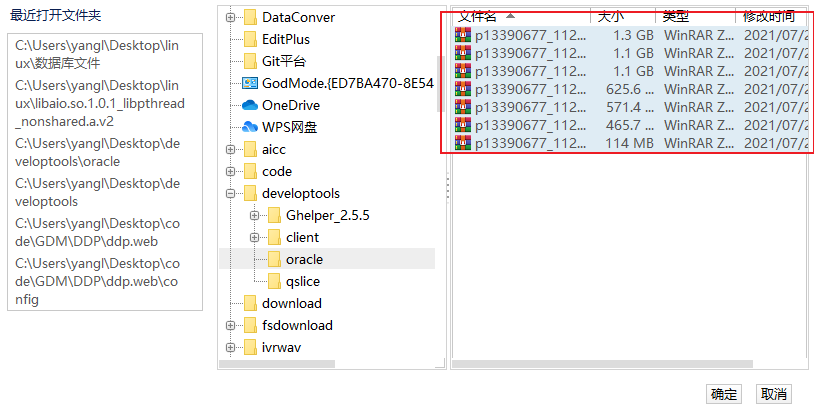
Task: Click the OneDrive cloud icon in tree
Action: tap(250, 105)
